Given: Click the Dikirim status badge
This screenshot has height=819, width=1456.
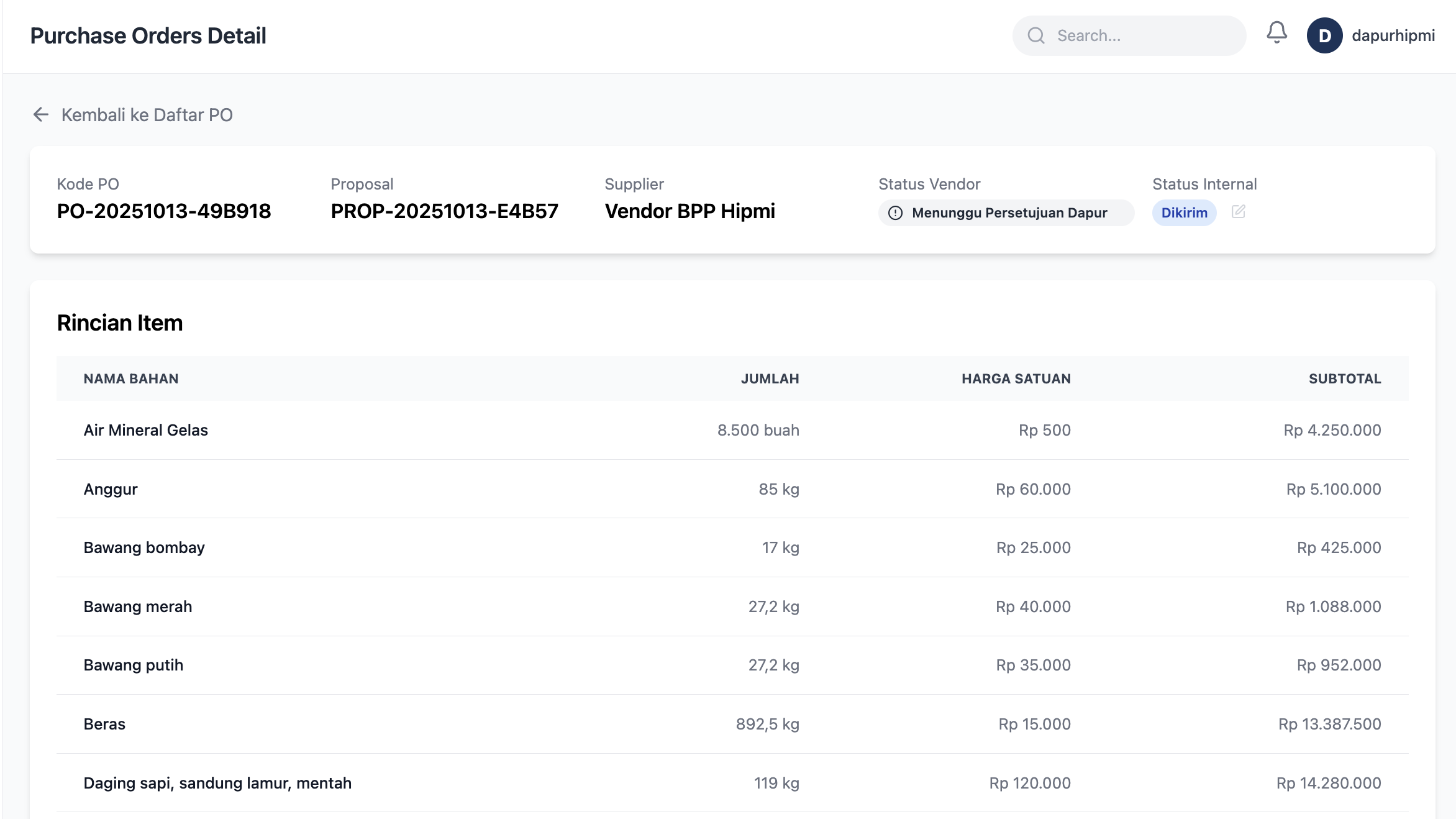Looking at the screenshot, I should pyautogui.click(x=1184, y=213).
